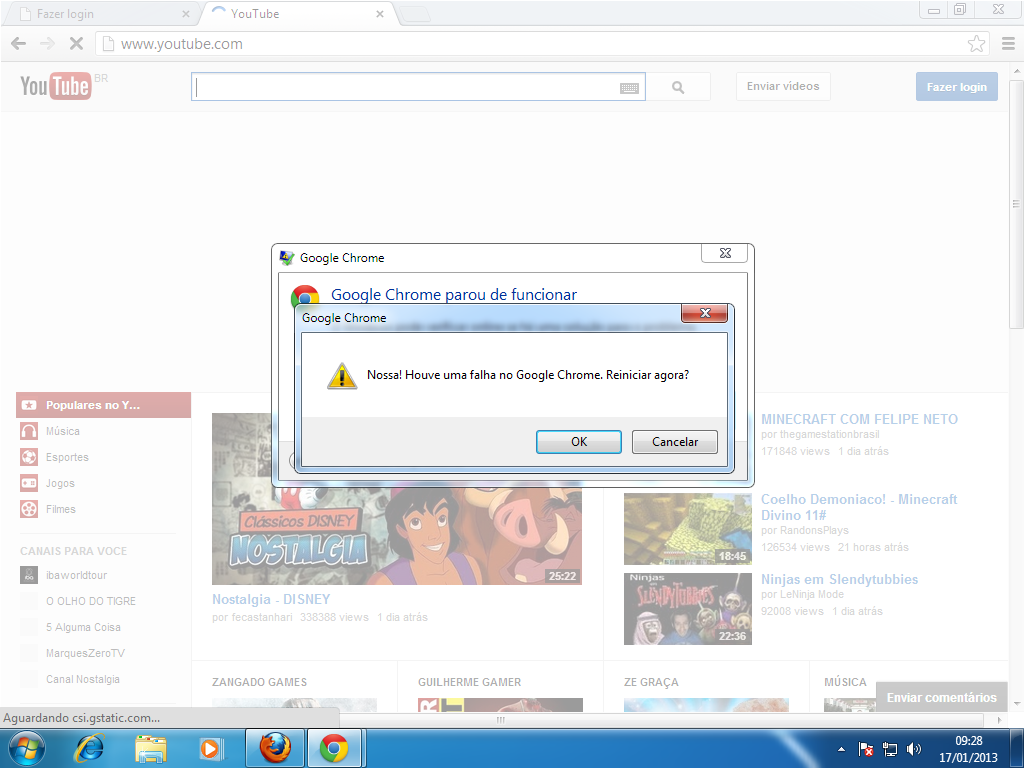Open the Música category

pos(63,431)
